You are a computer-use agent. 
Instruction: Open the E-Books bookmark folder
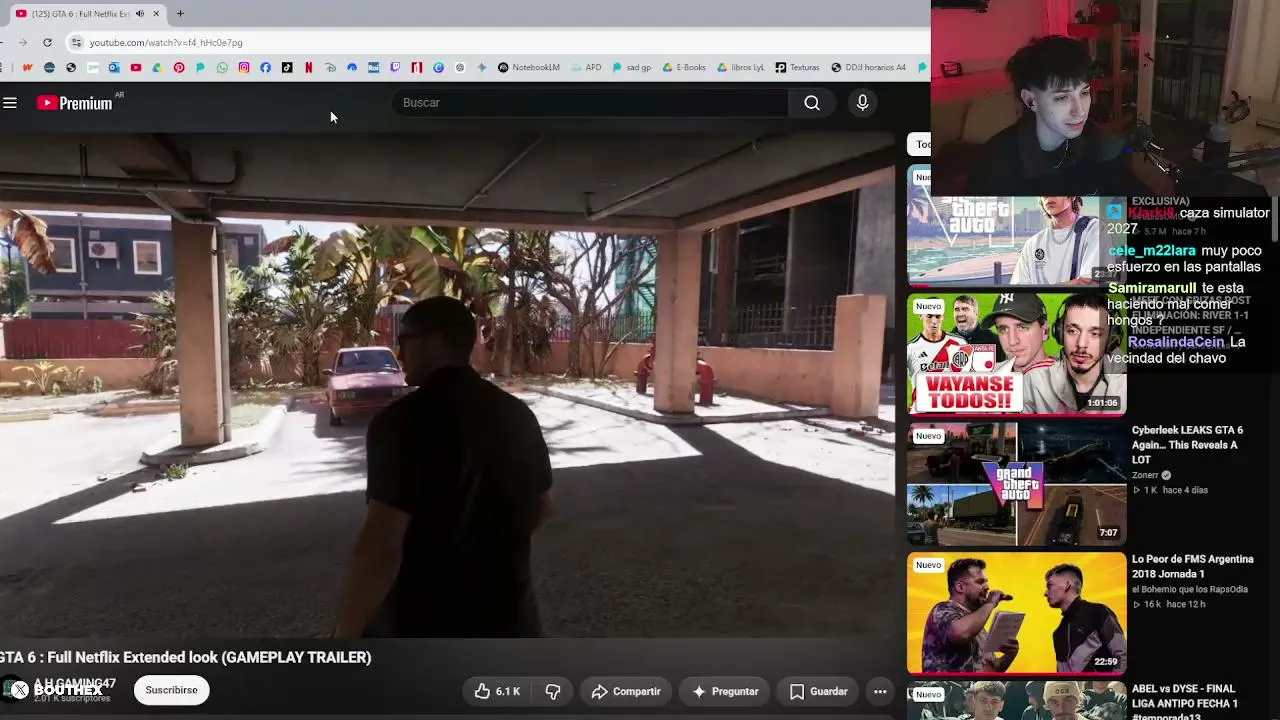[684, 67]
